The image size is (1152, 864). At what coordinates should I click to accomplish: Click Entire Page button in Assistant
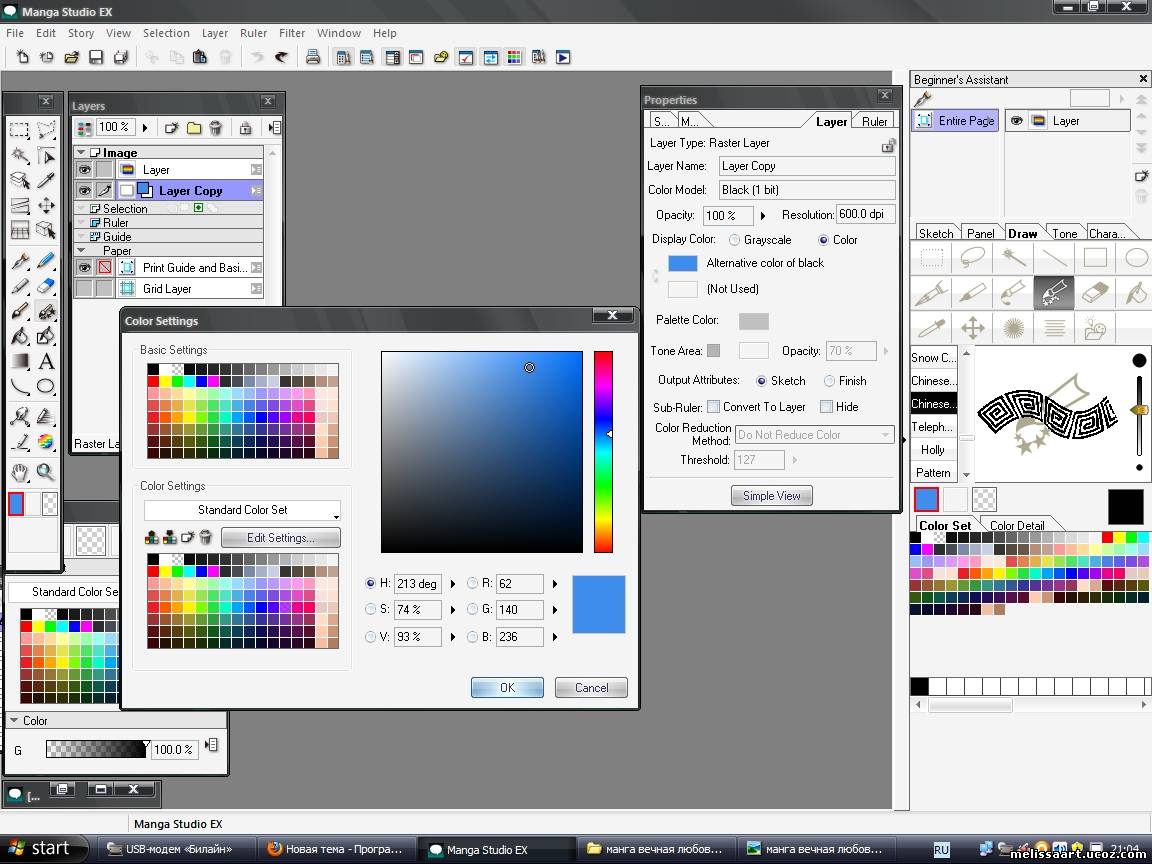[x=956, y=120]
